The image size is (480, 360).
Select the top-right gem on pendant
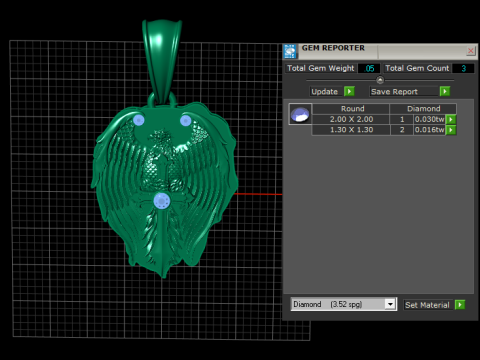(186, 120)
